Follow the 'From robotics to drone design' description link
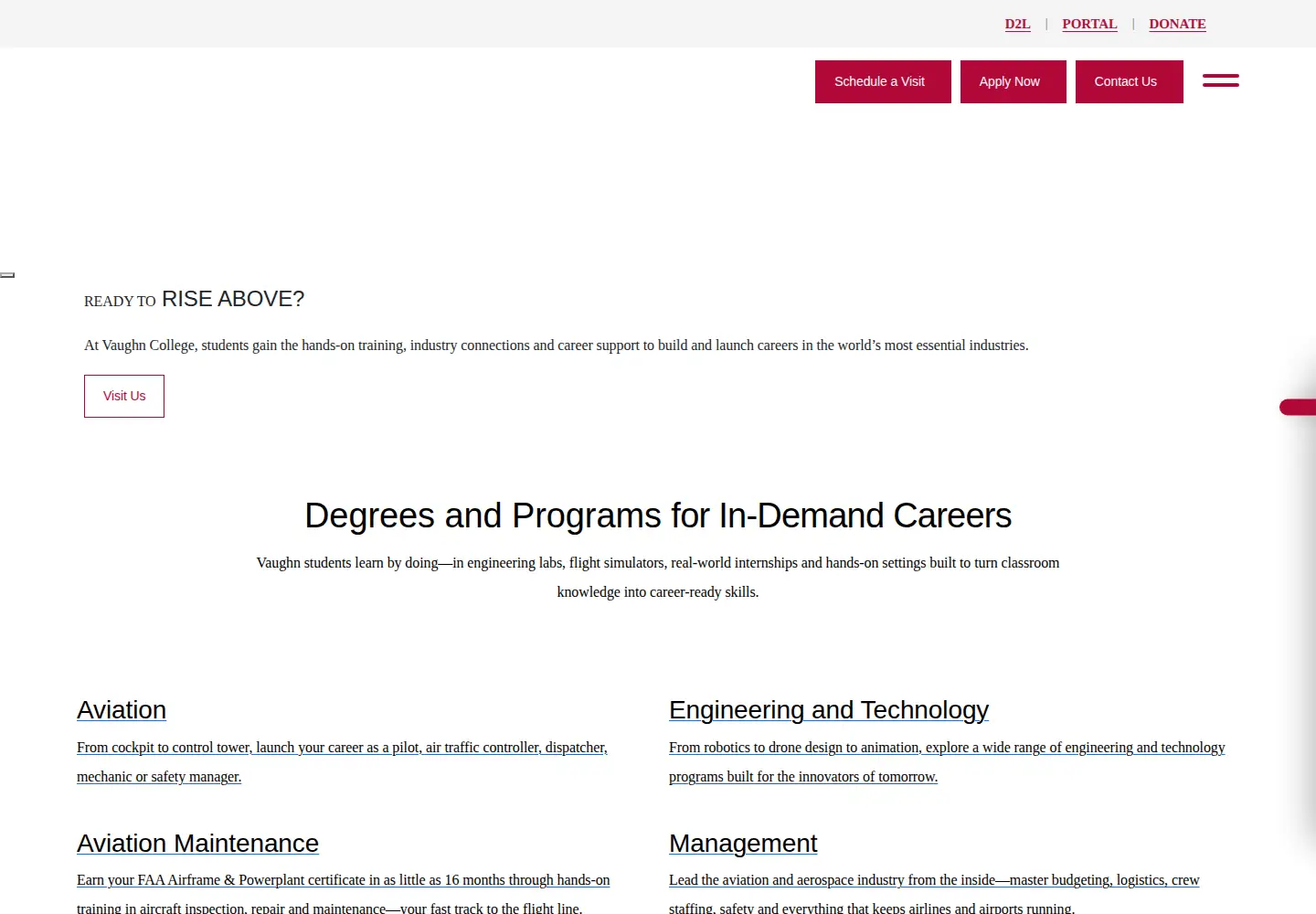 click(x=947, y=761)
